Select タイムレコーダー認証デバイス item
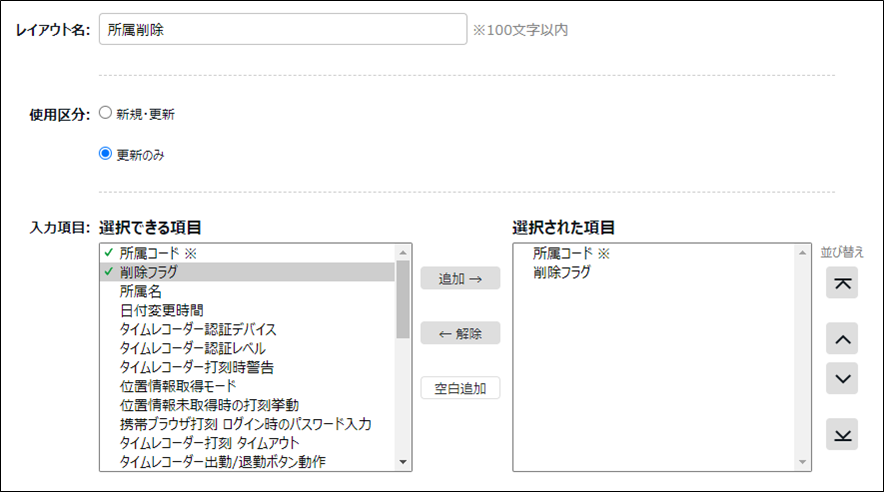This screenshot has height=492, width=884. tap(248, 329)
